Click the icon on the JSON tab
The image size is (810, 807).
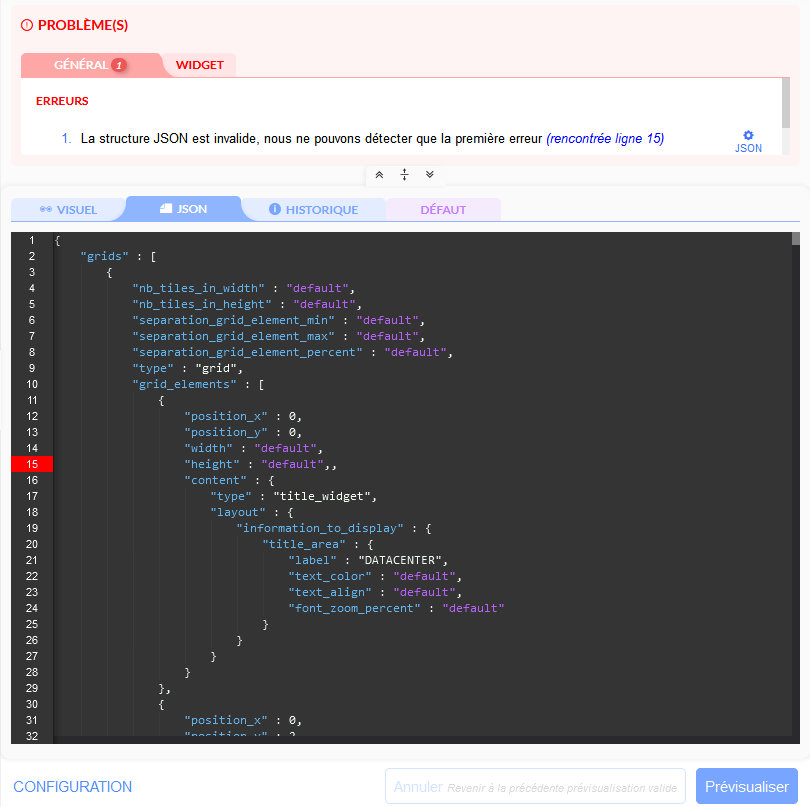(x=166, y=210)
